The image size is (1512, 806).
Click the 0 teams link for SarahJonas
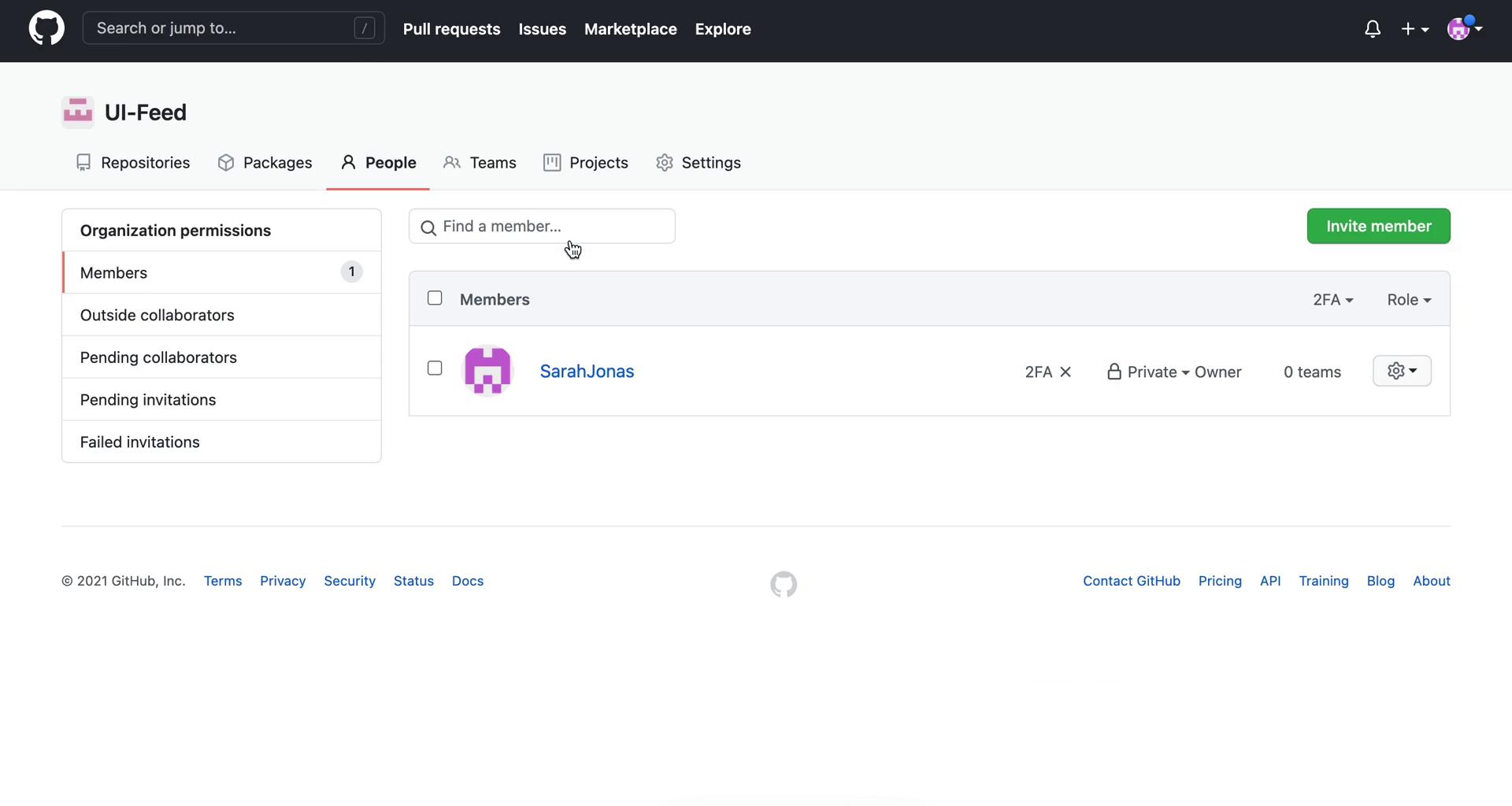[1312, 372]
